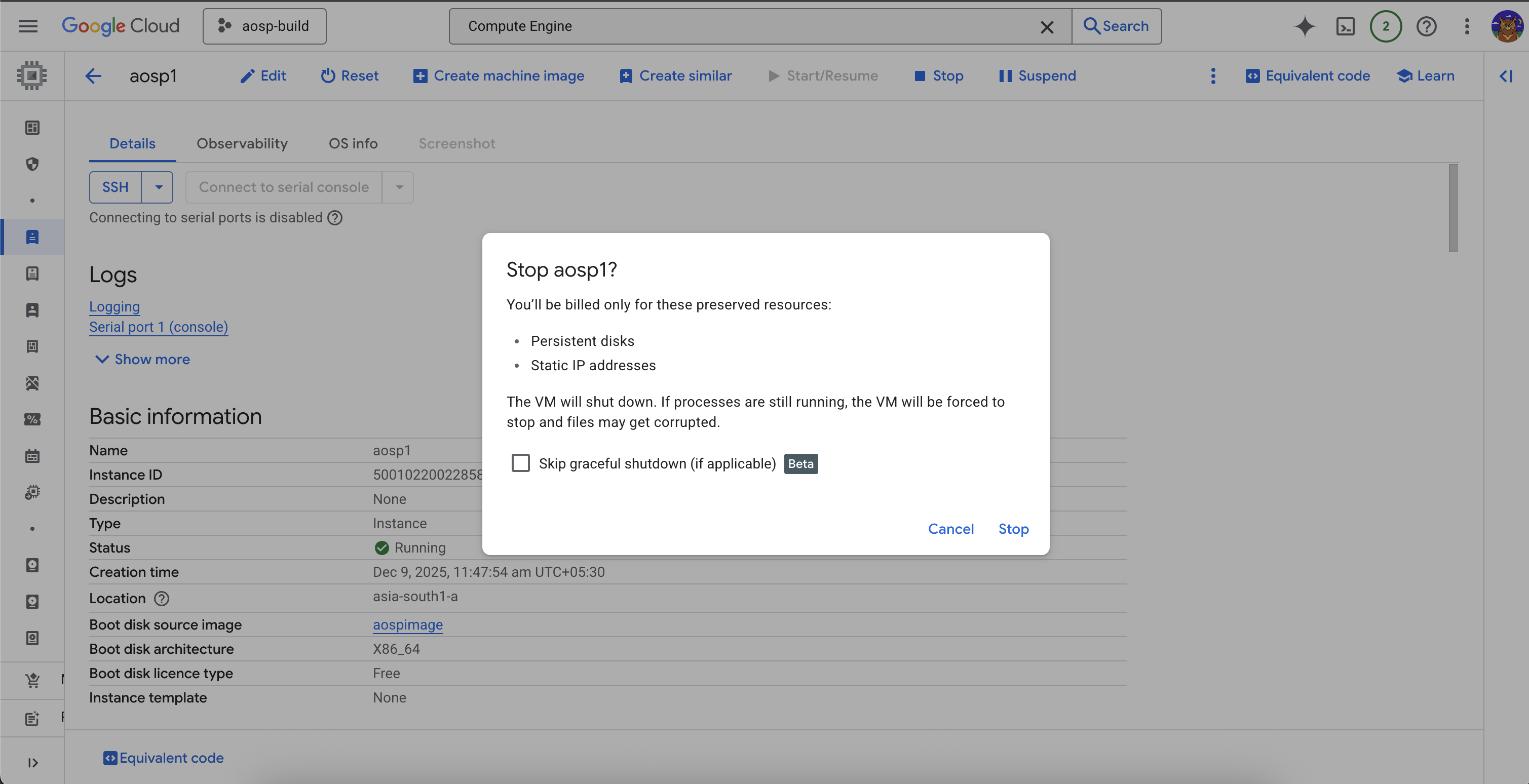This screenshot has height=784, width=1529.
Task: Open the Serial port 1 console link
Action: [x=159, y=327]
